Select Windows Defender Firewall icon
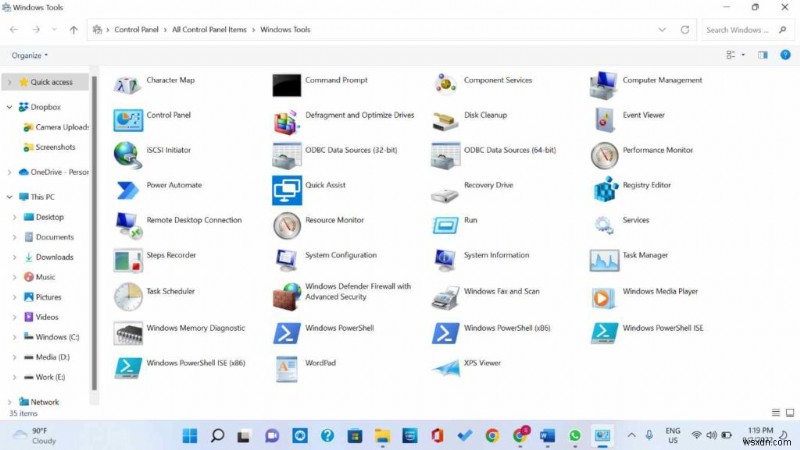The image size is (800, 450). pyautogui.click(x=286, y=297)
